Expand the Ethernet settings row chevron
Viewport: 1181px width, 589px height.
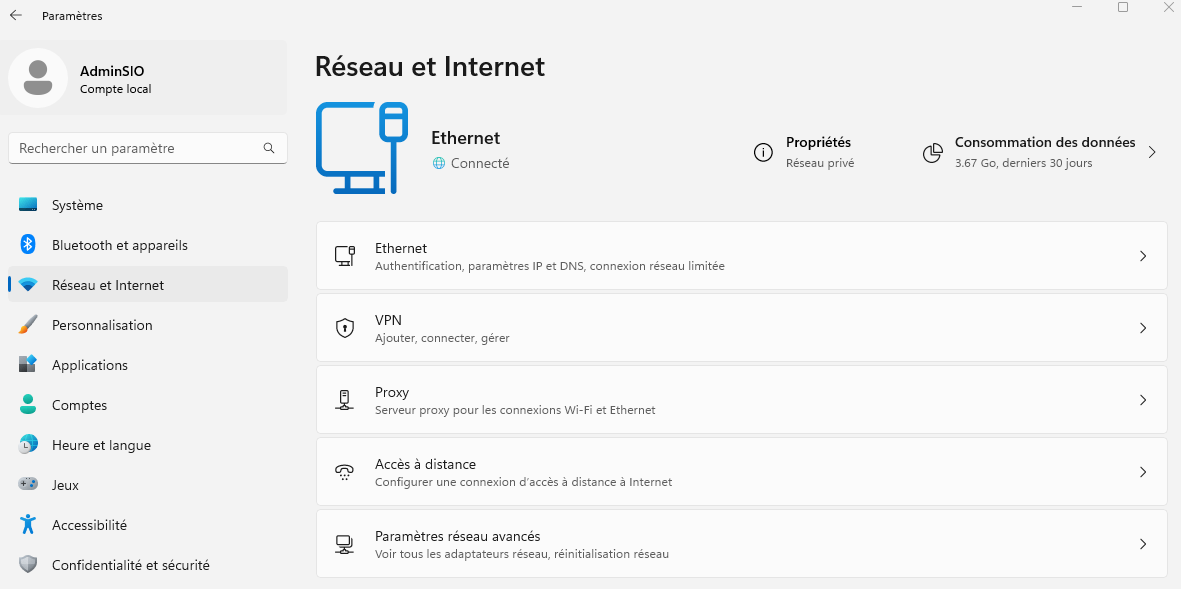click(1142, 256)
